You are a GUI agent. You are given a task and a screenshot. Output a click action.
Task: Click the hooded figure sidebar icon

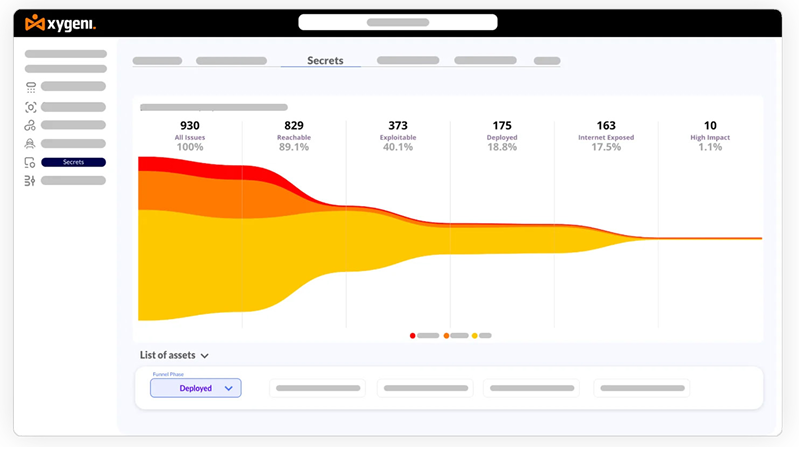[31, 144]
